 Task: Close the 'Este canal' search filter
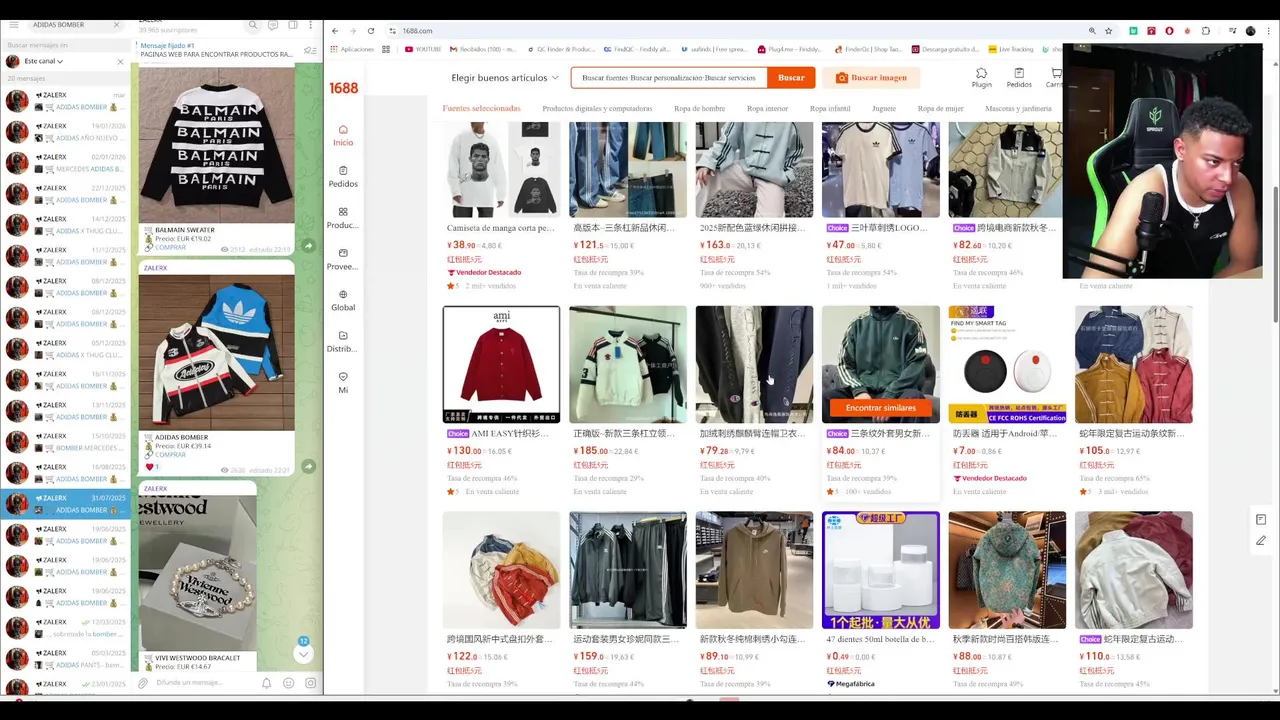pyautogui.click(x=120, y=61)
